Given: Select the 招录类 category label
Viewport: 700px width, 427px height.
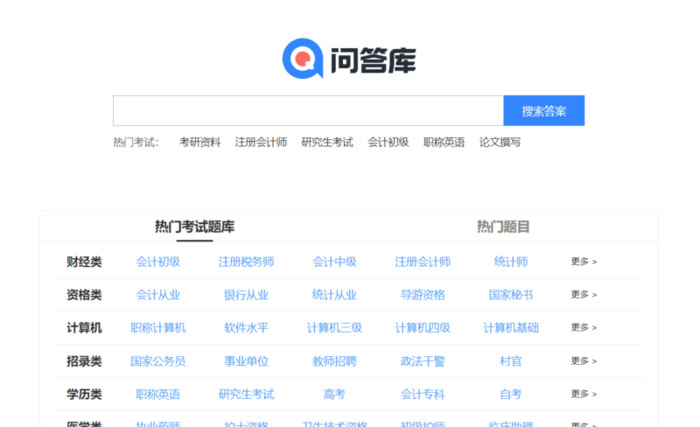Looking at the screenshot, I should [84, 361].
